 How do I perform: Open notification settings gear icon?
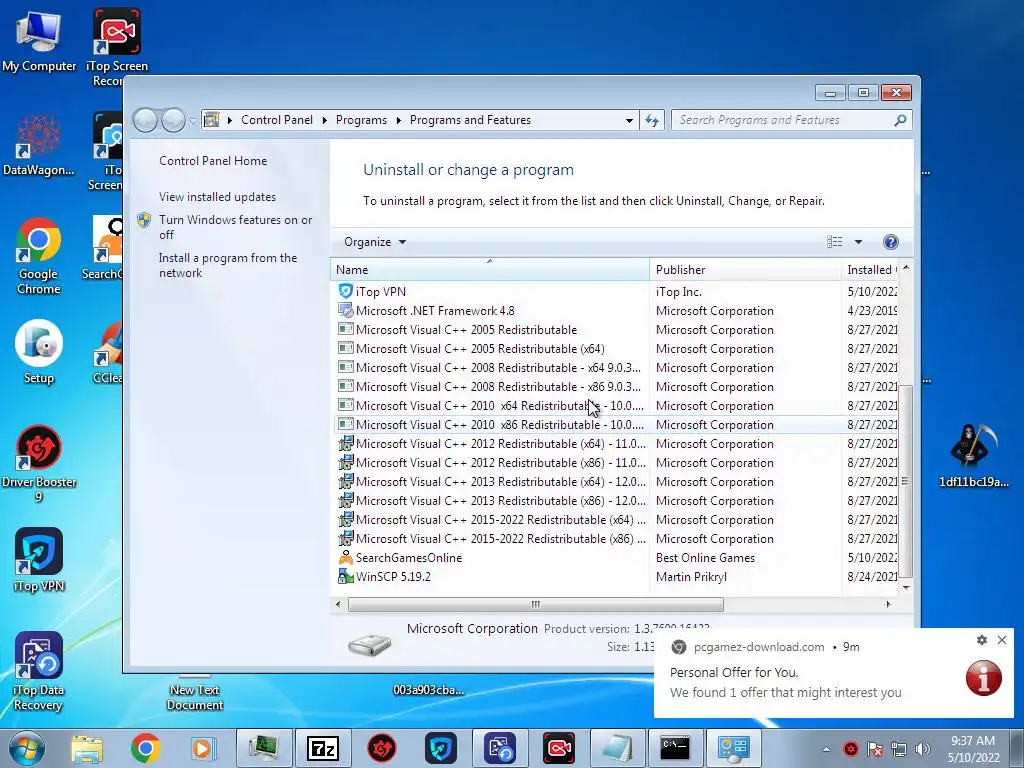(982, 640)
